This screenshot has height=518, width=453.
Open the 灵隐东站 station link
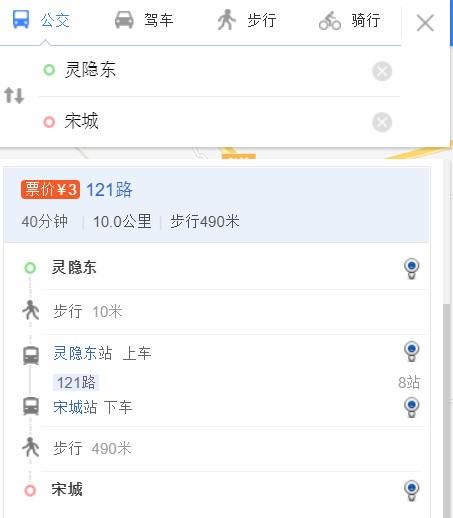click(x=83, y=353)
